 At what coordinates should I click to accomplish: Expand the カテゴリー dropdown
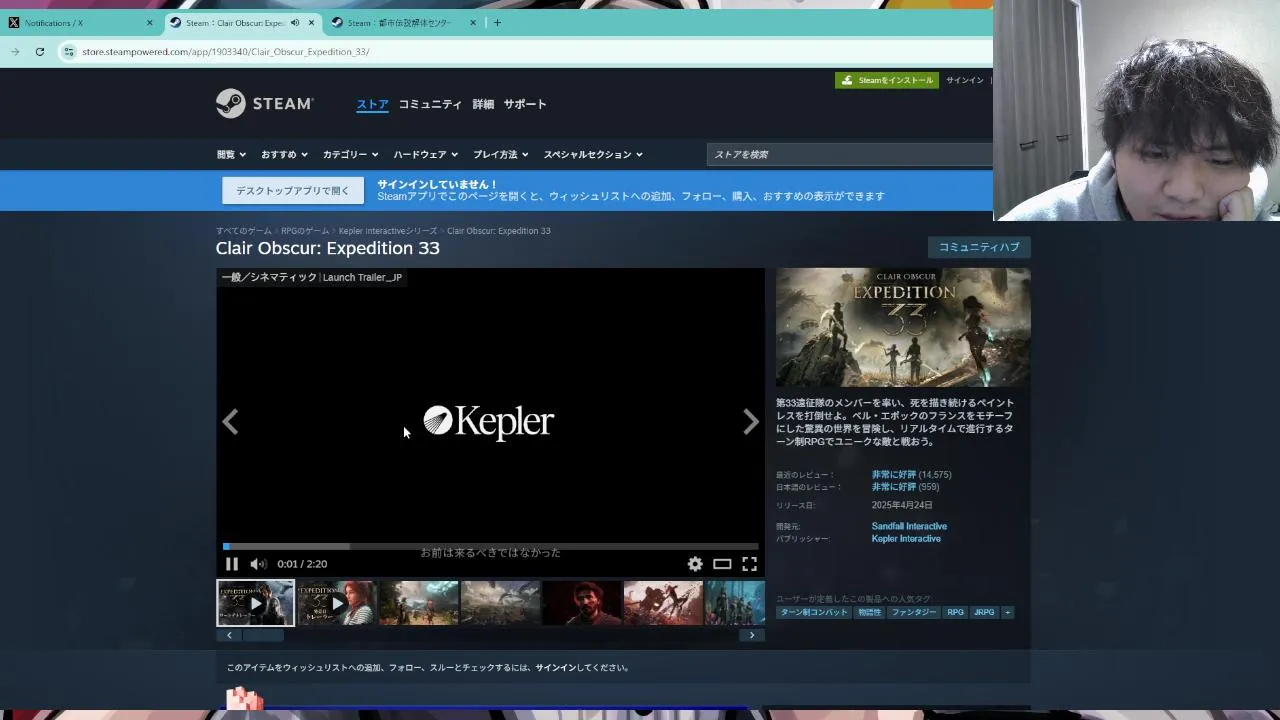[x=350, y=155]
